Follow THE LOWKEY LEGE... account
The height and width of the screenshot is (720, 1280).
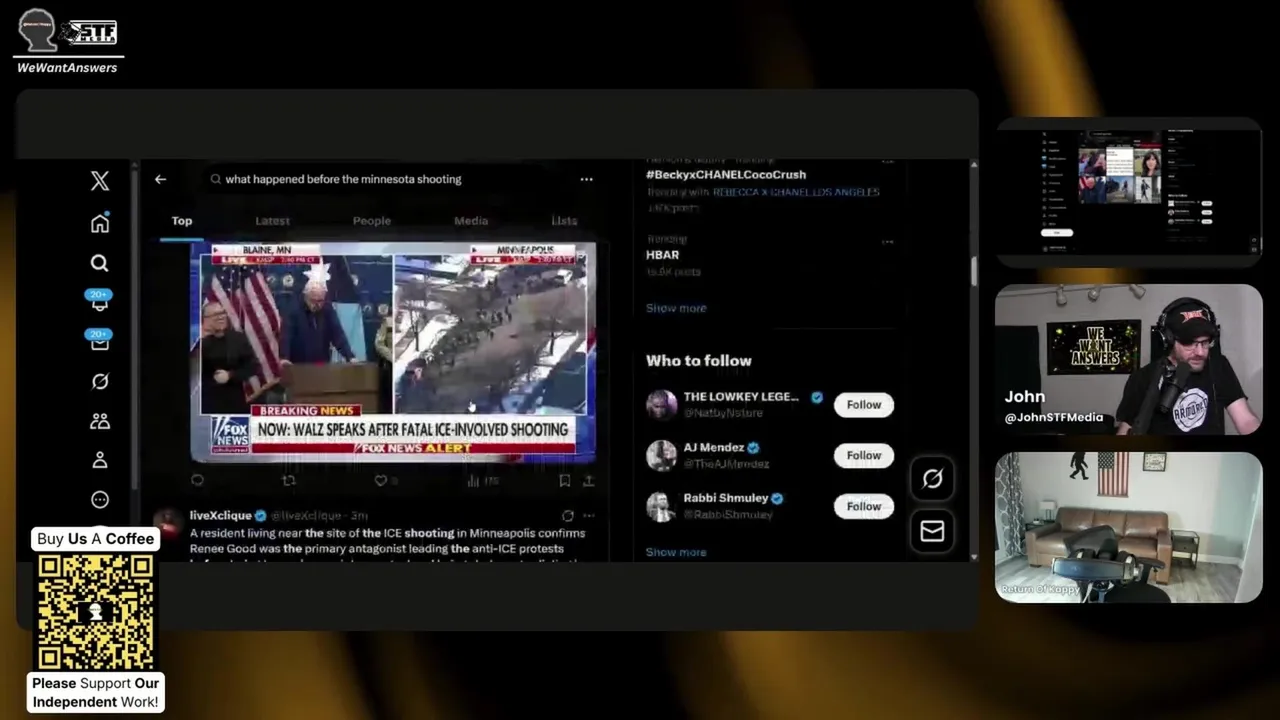click(x=864, y=405)
